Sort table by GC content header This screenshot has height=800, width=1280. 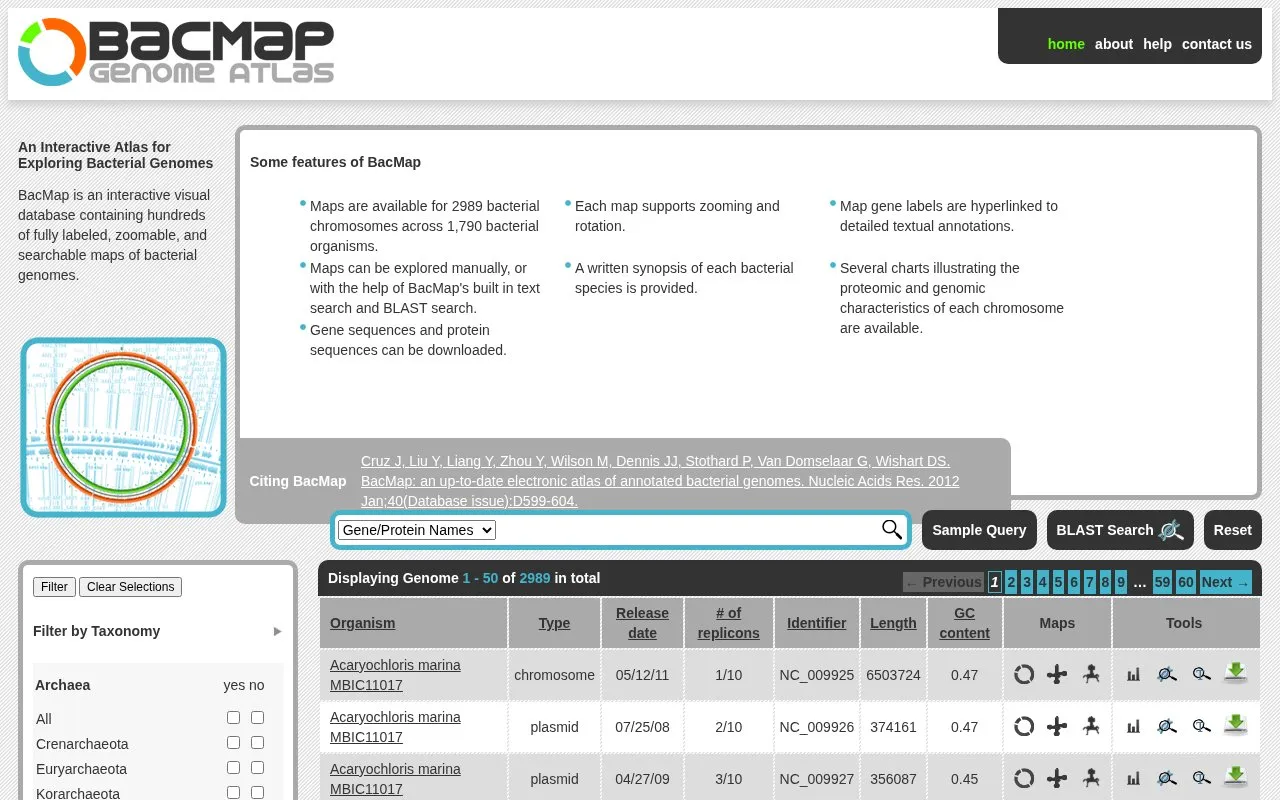click(965, 623)
